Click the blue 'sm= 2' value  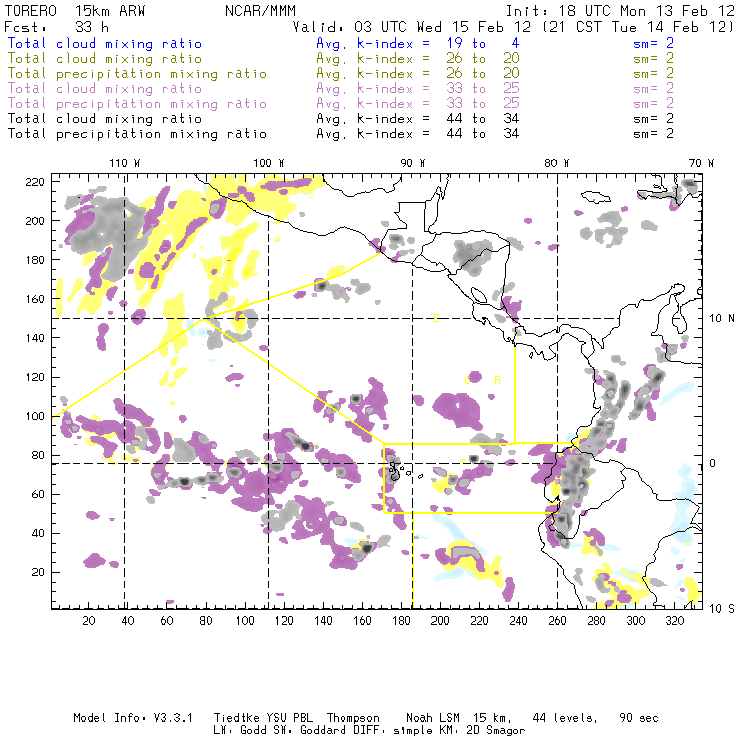(654, 43)
